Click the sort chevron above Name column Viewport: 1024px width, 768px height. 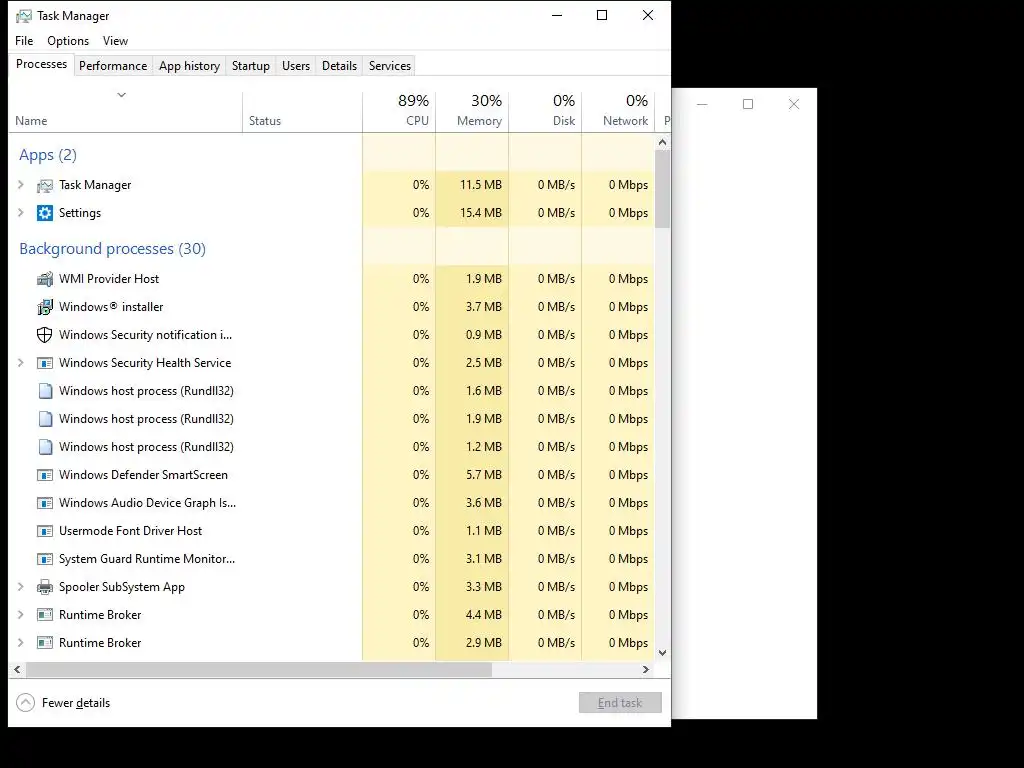coord(121,95)
